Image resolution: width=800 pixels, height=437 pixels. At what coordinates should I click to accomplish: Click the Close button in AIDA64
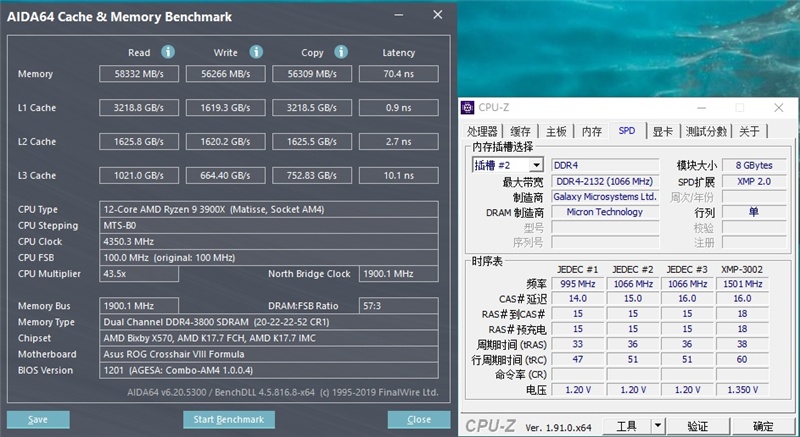419,420
